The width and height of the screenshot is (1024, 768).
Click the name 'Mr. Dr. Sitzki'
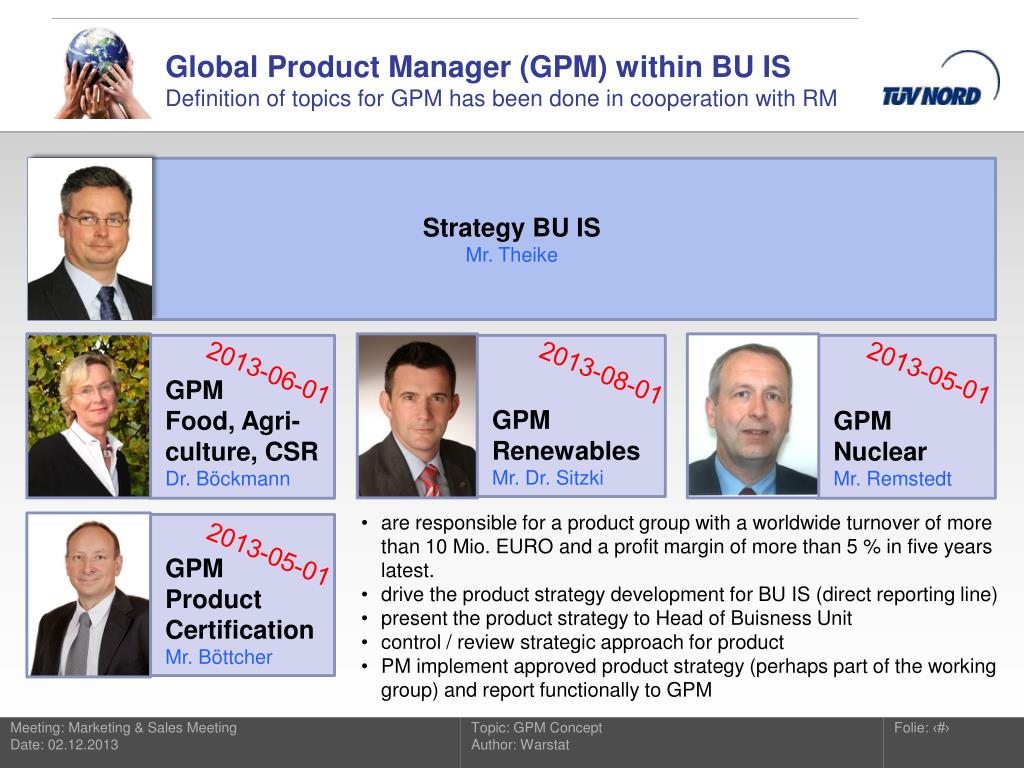547,478
